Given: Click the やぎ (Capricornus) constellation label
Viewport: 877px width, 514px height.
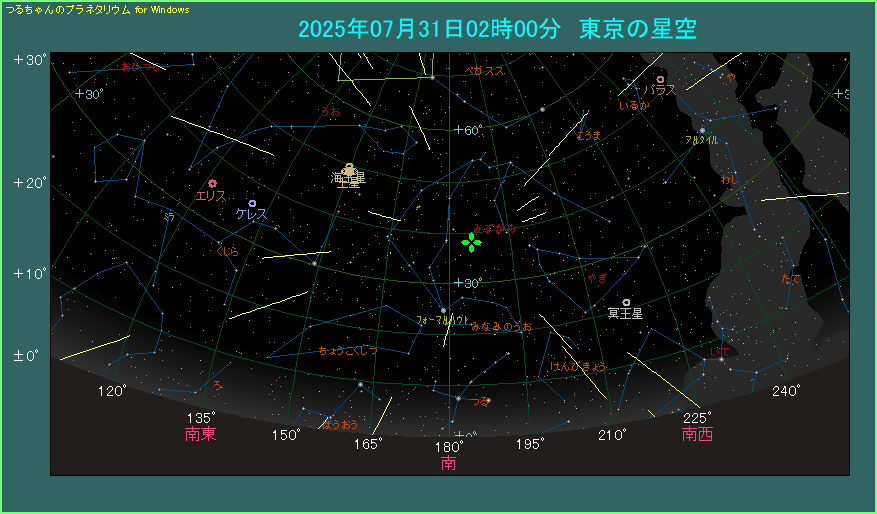Looking at the screenshot, I should 597,279.
